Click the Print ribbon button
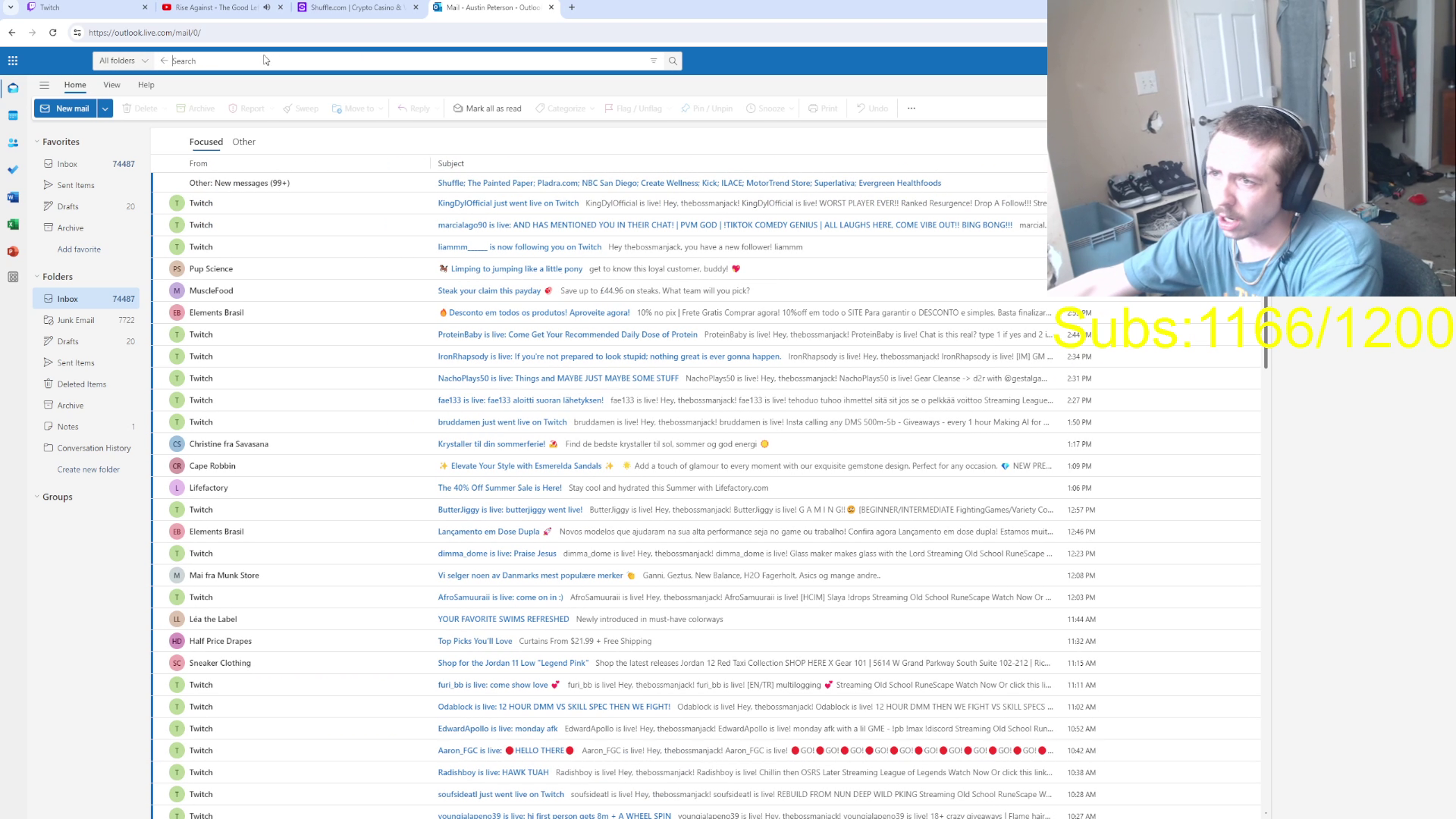The image size is (1456, 819). click(823, 108)
